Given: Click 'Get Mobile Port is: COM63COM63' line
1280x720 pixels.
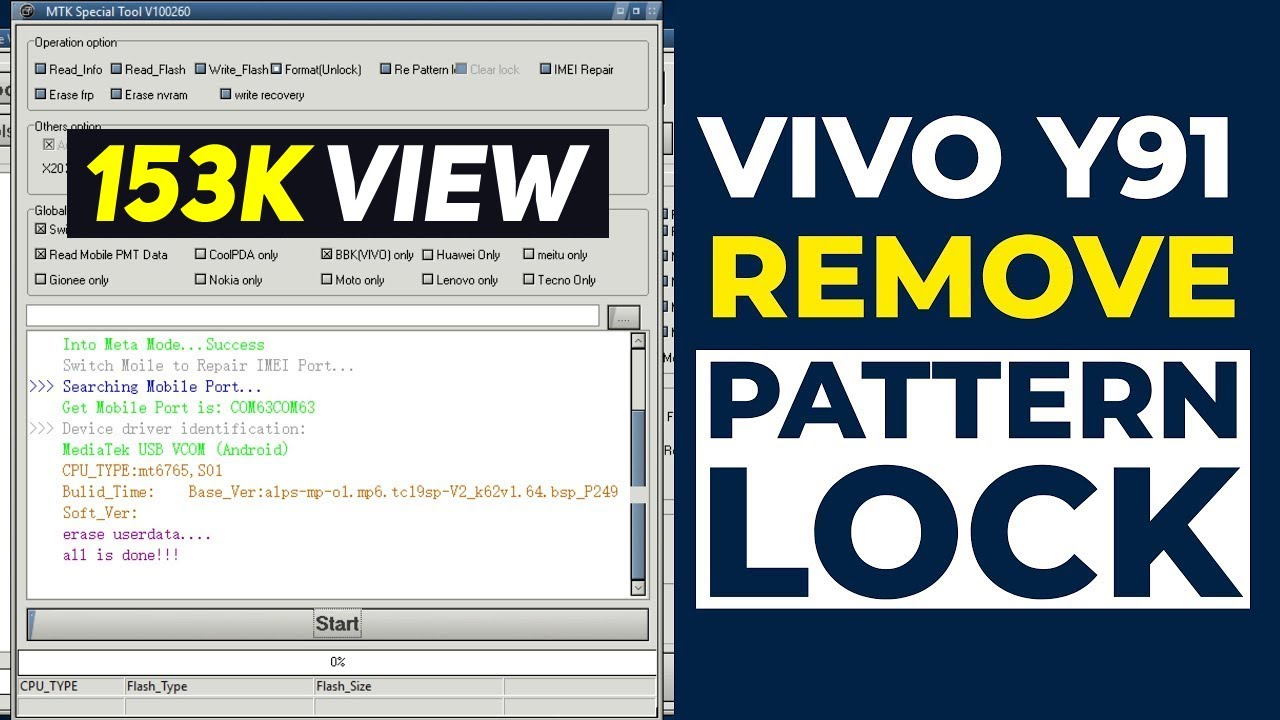Looking at the screenshot, I should [x=188, y=408].
